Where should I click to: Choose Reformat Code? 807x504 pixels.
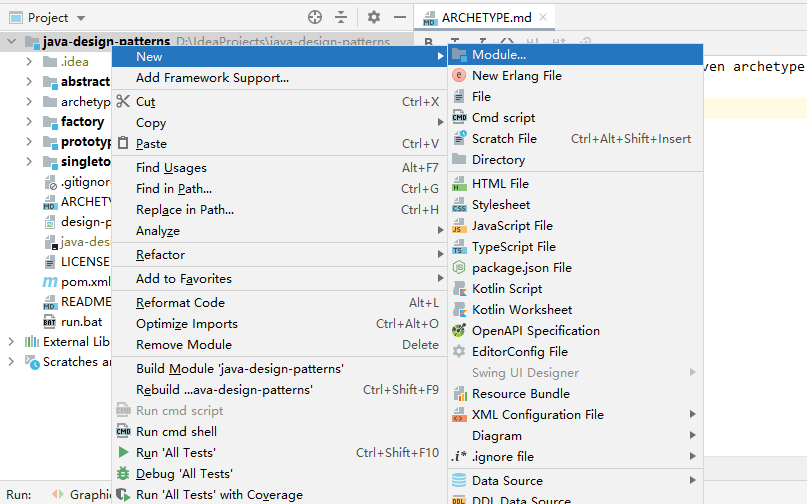[279, 303]
